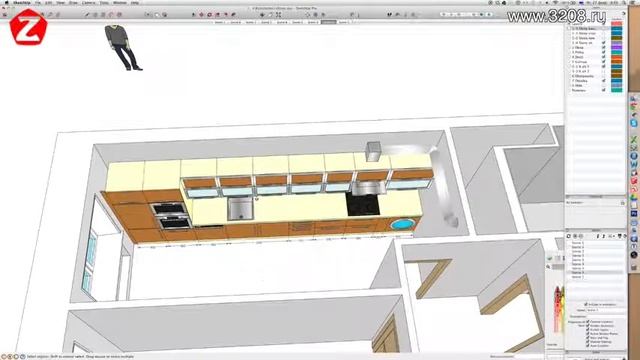
Task: Open the Help menu
Action: coord(135,2)
